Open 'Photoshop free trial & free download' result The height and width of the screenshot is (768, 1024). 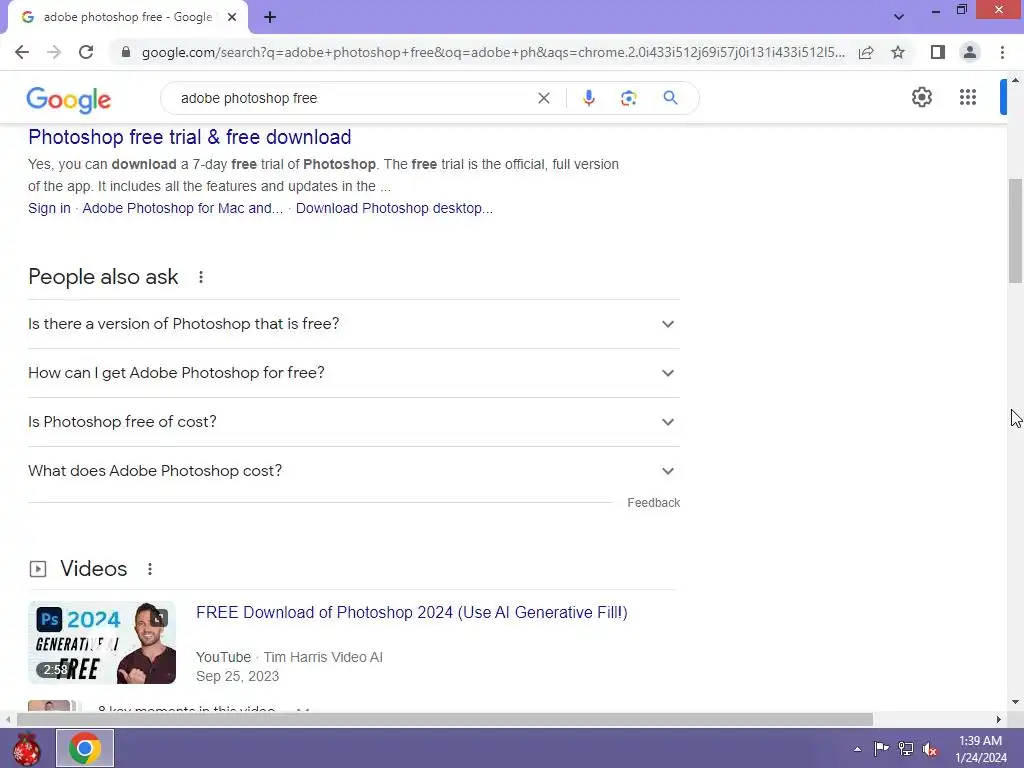click(189, 137)
